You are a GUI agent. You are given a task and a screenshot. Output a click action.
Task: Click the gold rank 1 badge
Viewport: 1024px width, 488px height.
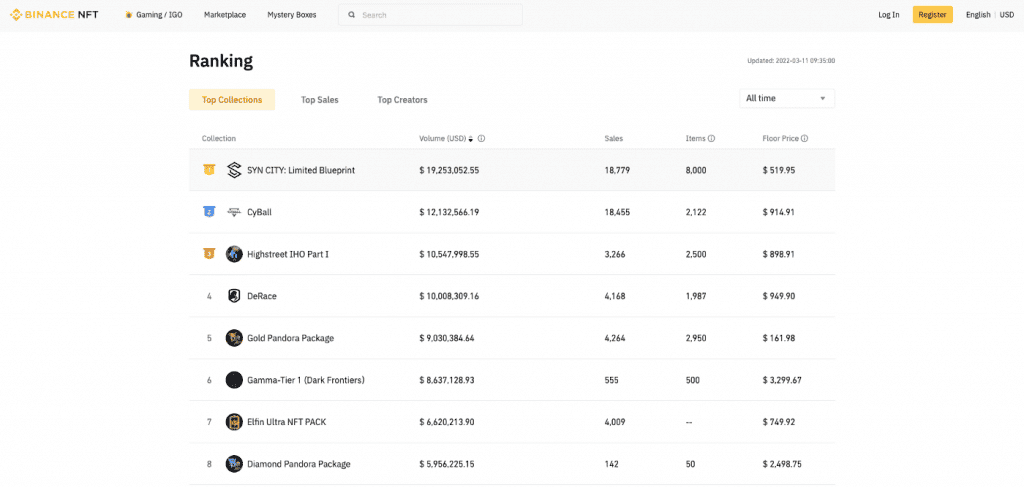pyautogui.click(x=208, y=170)
